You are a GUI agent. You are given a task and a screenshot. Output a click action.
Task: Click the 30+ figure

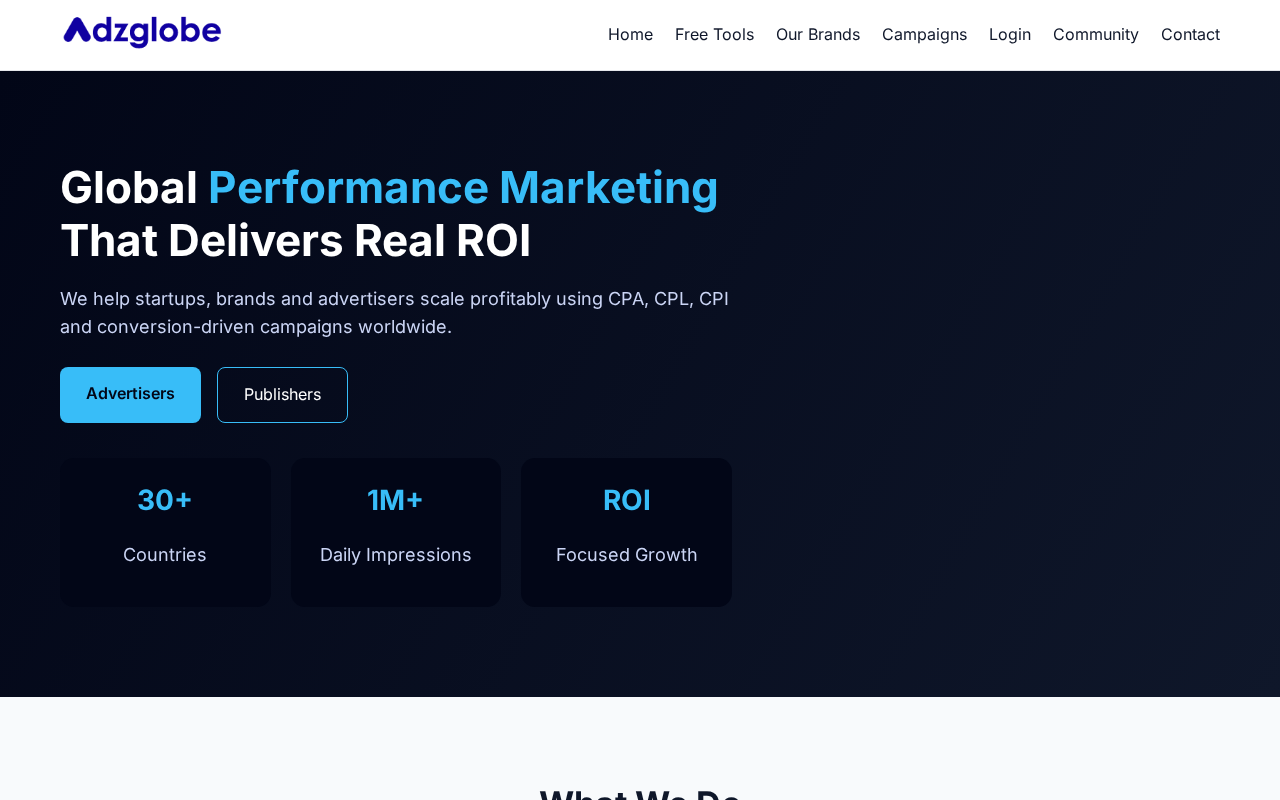165,500
